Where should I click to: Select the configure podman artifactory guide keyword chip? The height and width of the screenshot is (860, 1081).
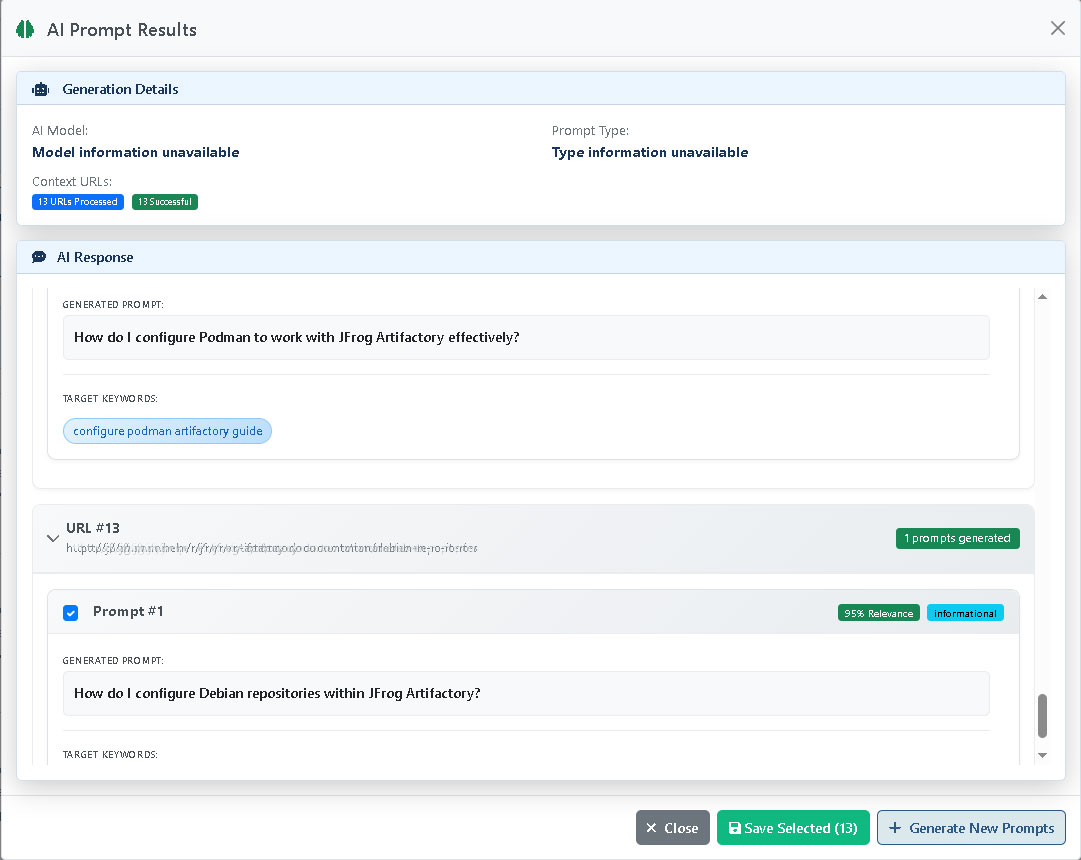point(167,431)
